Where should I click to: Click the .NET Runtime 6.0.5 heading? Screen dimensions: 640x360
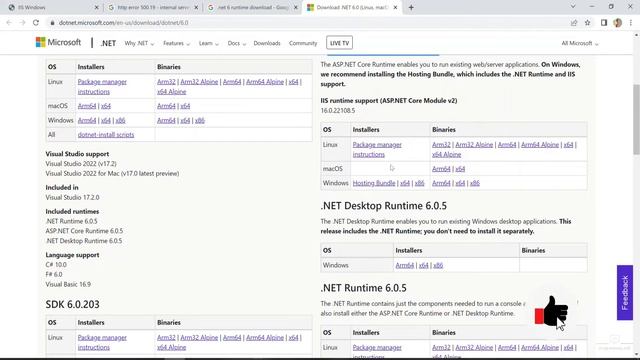[364, 288]
